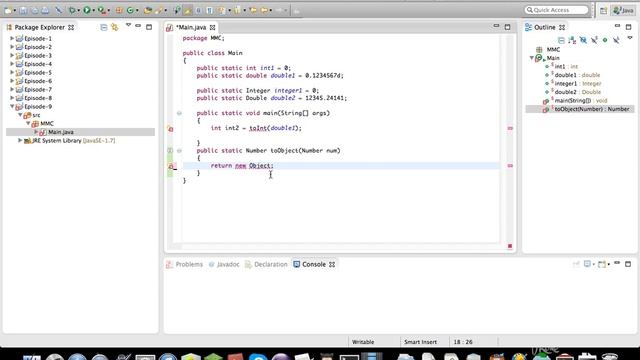Expand the Episode-8 project
Viewport: 640px width, 360px height.
(x=12, y=98)
